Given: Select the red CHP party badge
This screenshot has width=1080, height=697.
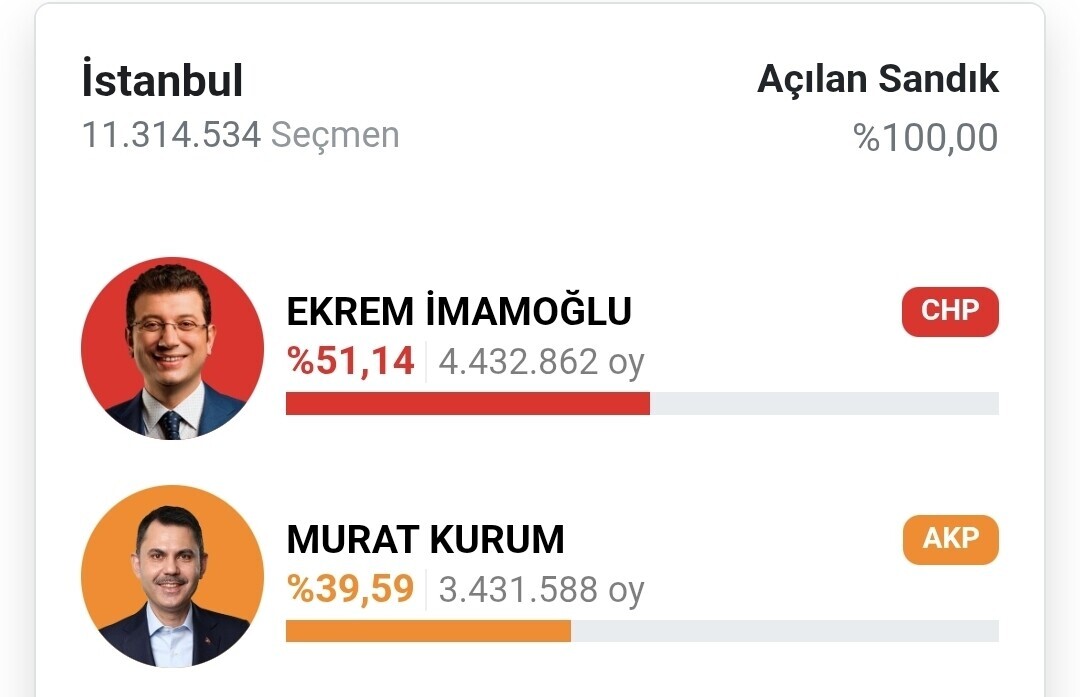Looking at the screenshot, I should coord(949,312).
